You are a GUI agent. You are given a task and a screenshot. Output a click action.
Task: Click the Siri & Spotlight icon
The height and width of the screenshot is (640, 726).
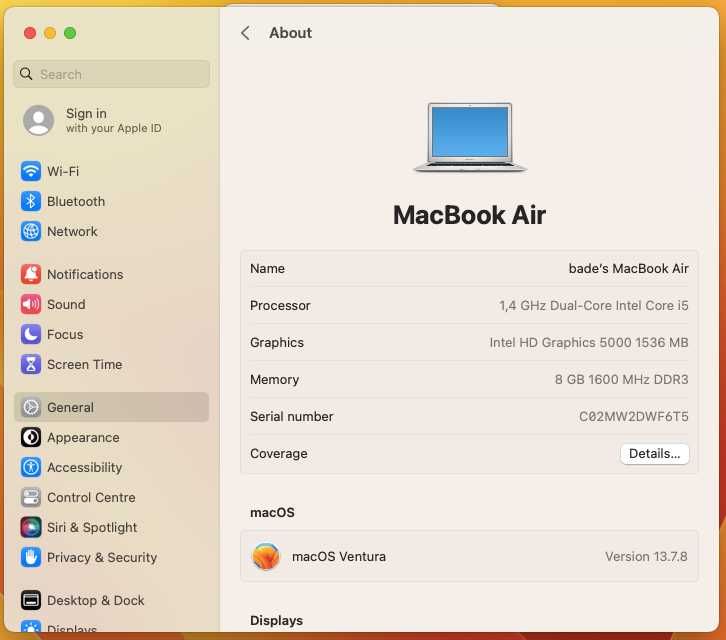coord(31,527)
